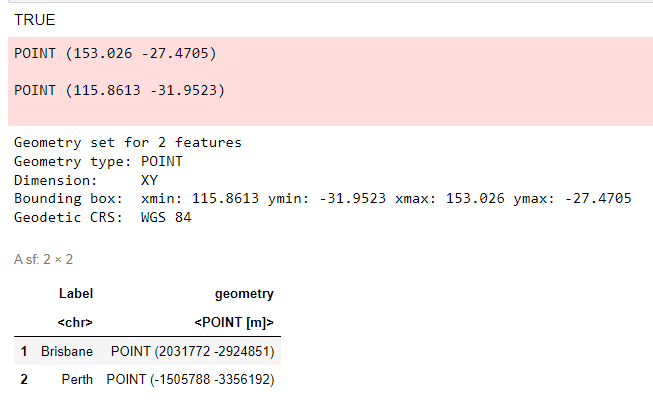Select the Brisbane label cell
This screenshot has width=653, height=404.
pyautogui.click(x=67, y=352)
